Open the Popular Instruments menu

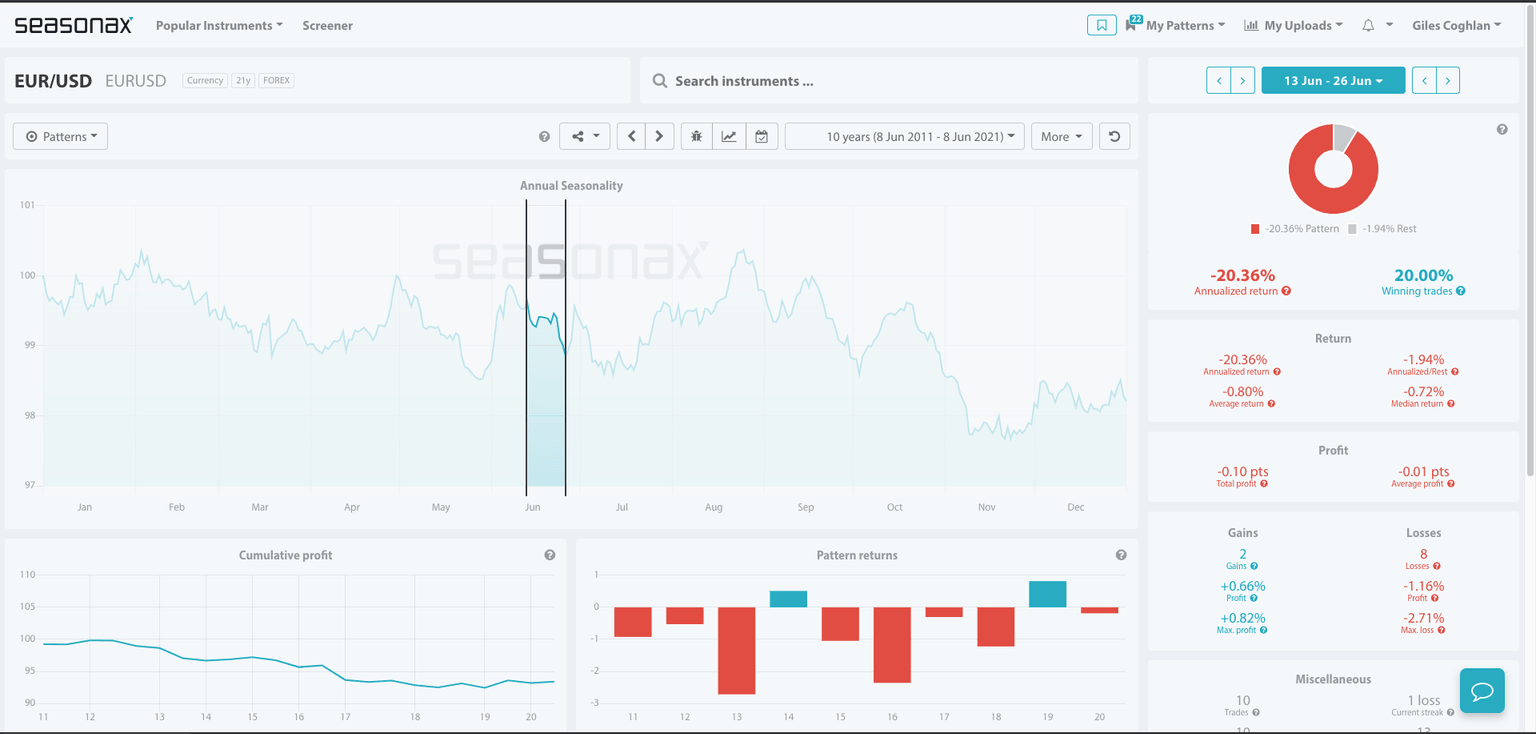pyautogui.click(x=219, y=25)
